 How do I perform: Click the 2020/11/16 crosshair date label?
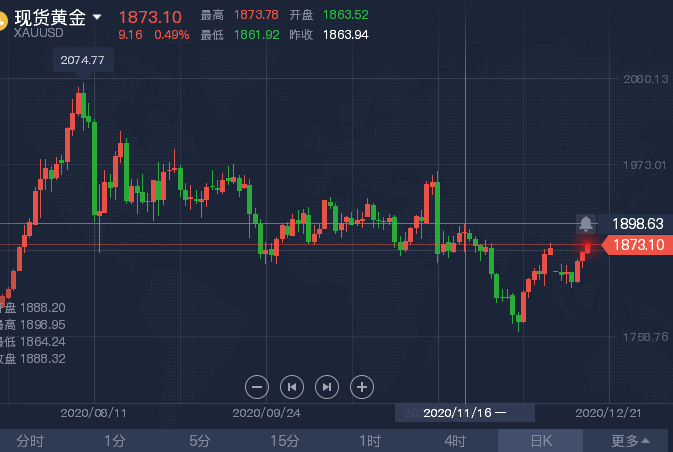tap(465, 412)
